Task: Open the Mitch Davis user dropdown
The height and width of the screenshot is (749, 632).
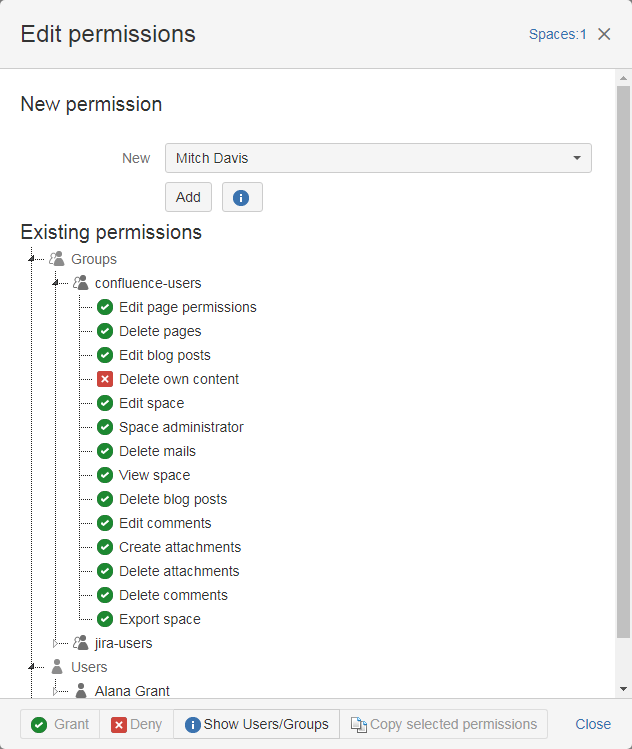Action: pyautogui.click(x=378, y=158)
